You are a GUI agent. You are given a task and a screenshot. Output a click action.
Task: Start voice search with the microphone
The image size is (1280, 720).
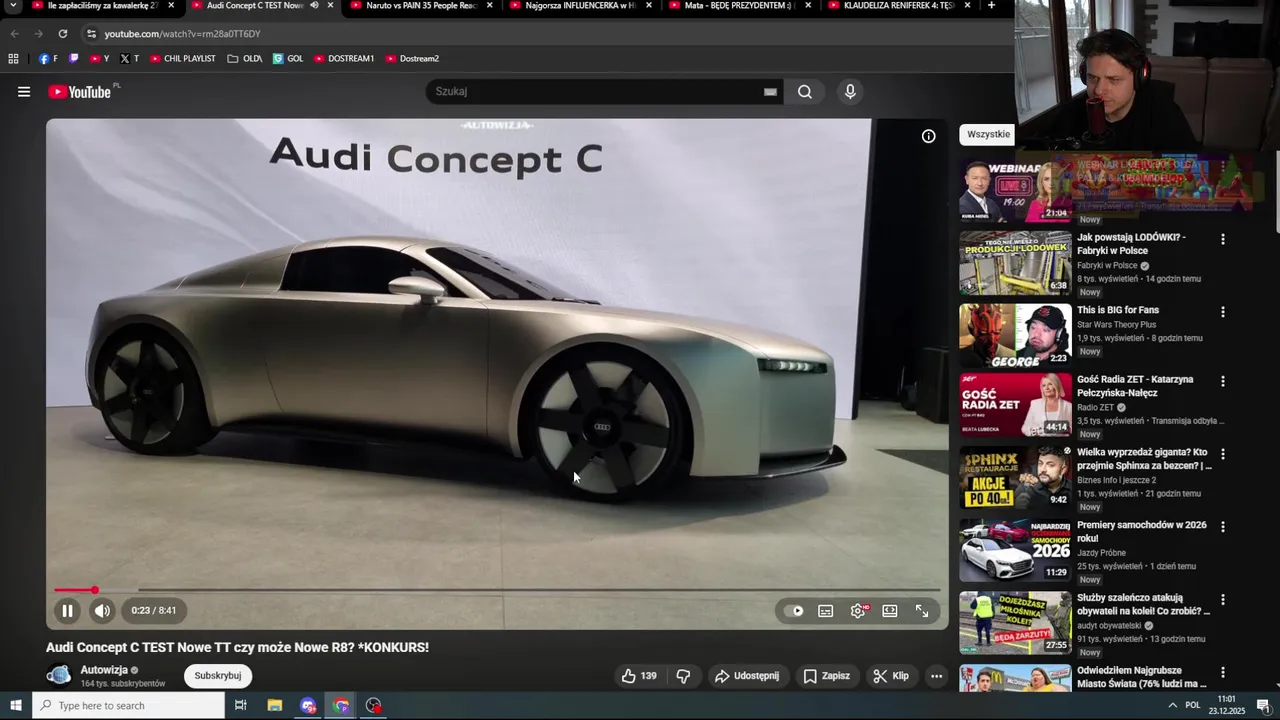(x=850, y=92)
